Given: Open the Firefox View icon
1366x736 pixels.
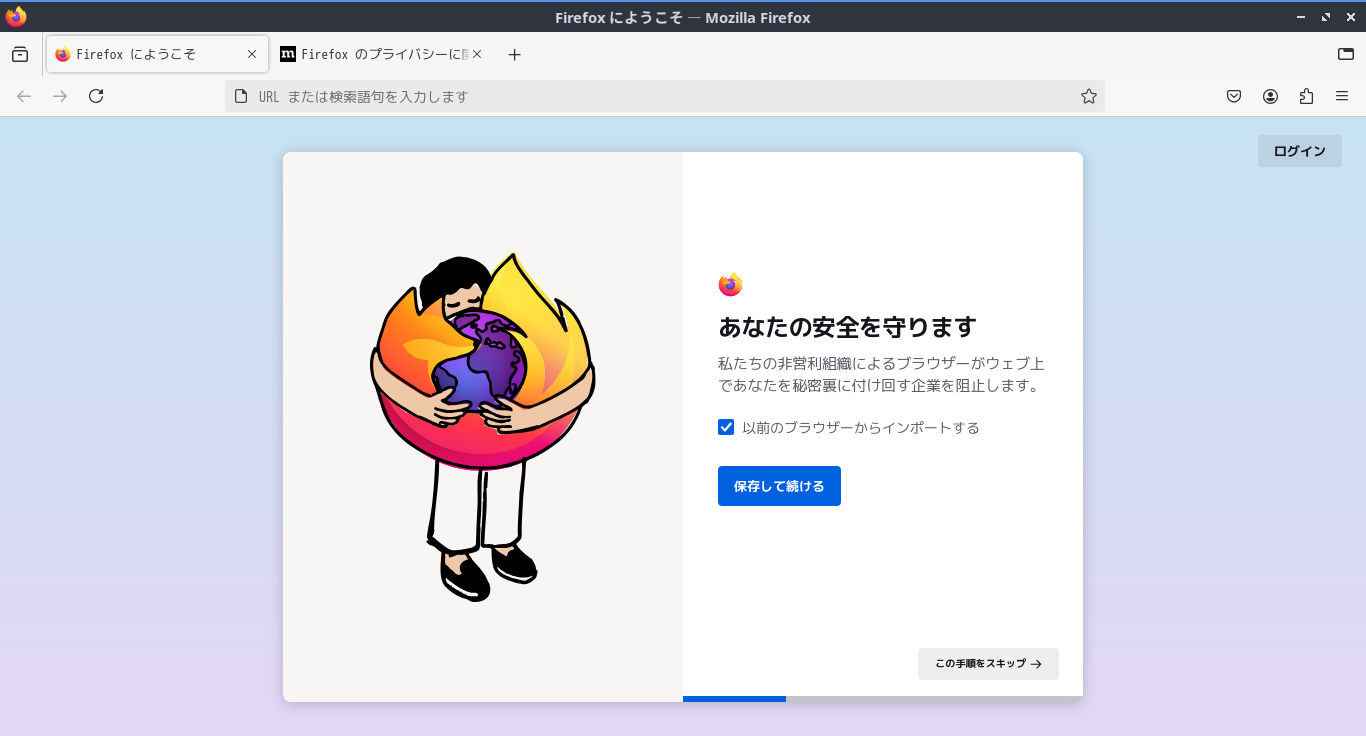Looking at the screenshot, I should coord(20,55).
